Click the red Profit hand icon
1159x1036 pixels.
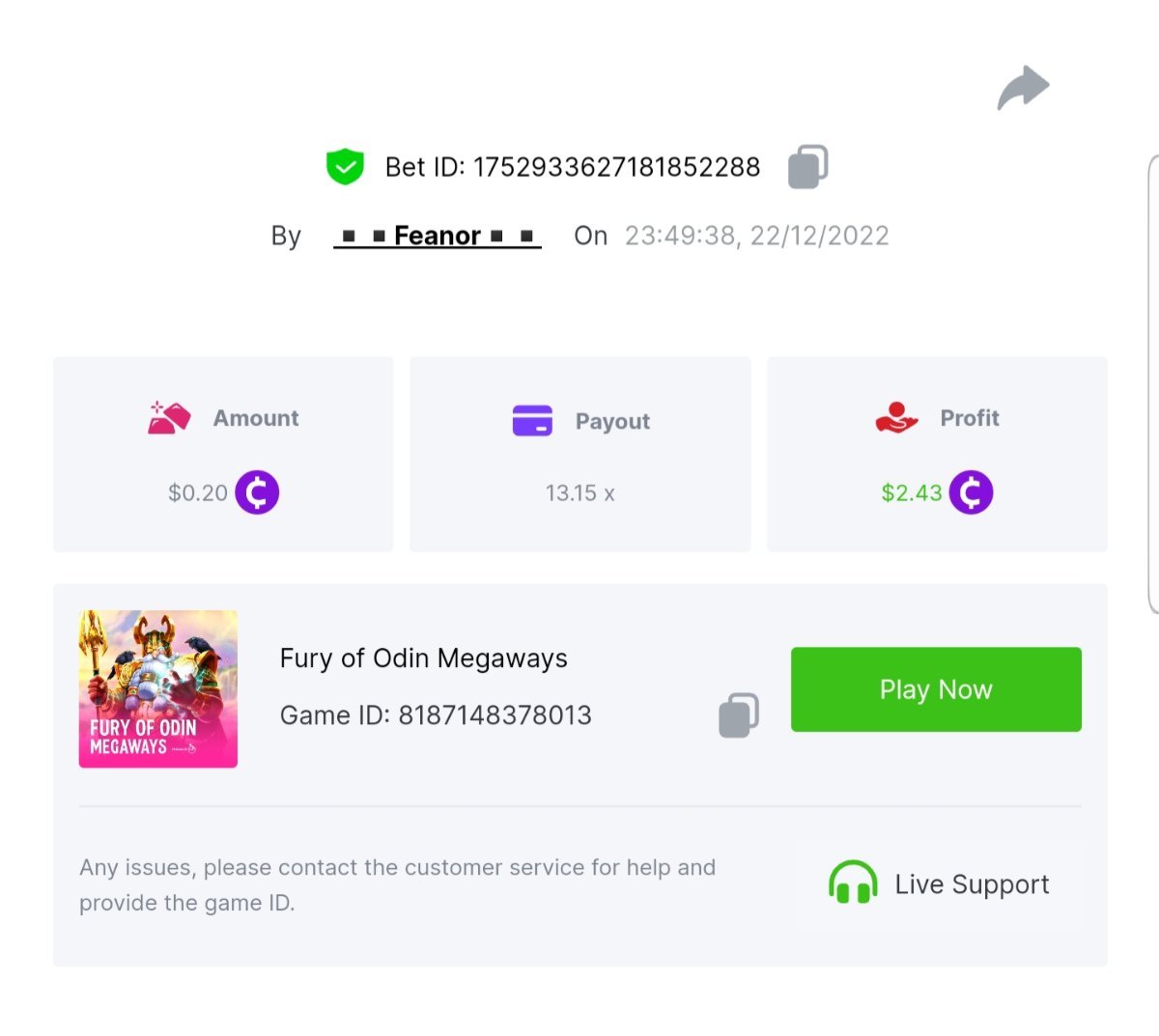coord(896,418)
